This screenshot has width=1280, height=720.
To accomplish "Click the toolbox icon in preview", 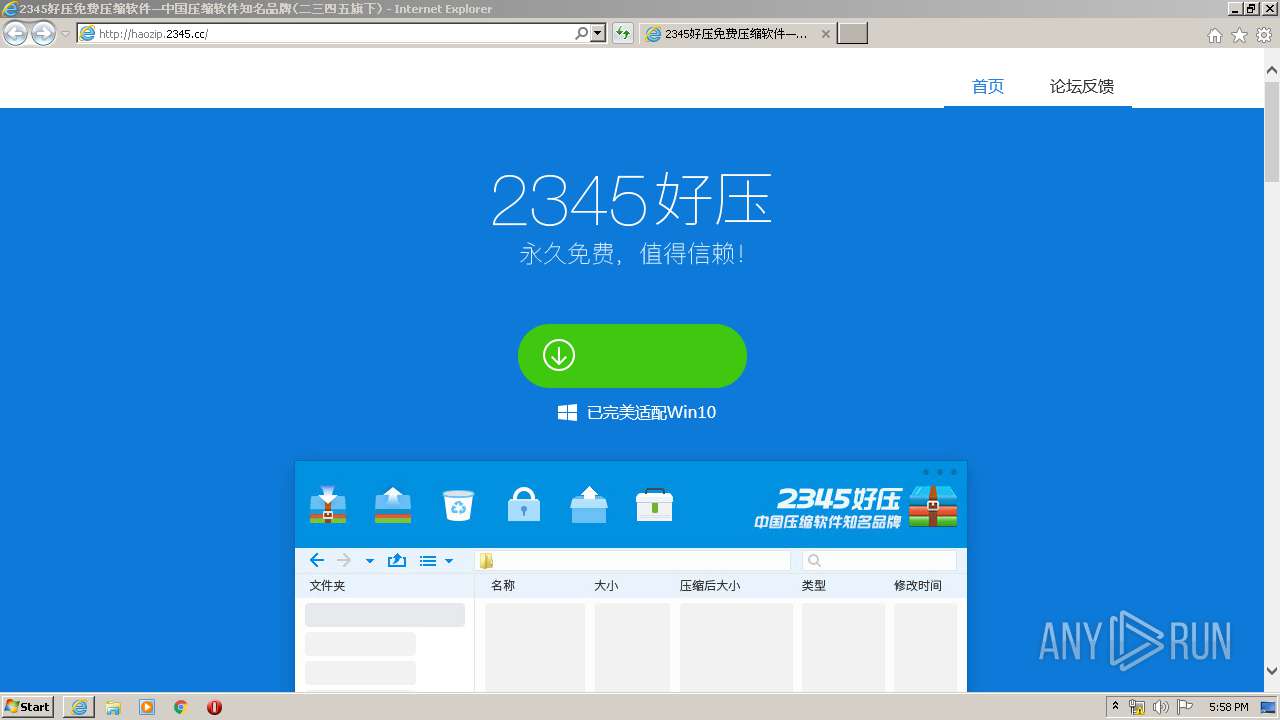I will (x=654, y=505).
